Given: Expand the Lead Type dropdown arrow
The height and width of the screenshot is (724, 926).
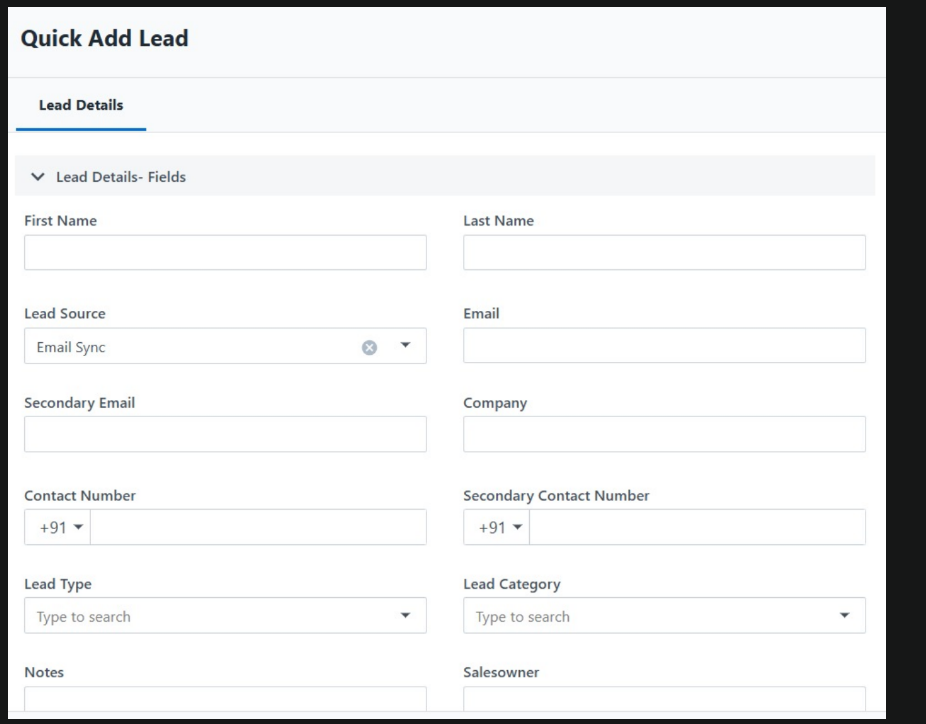Looking at the screenshot, I should 405,616.
